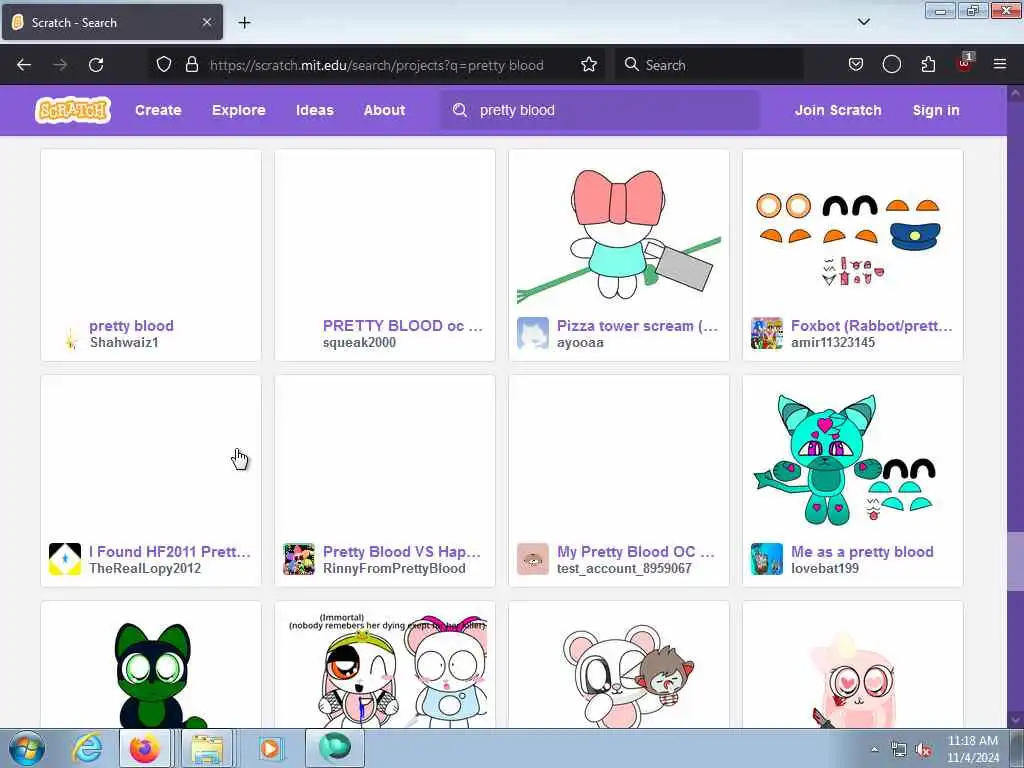Image resolution: width=1024 pixels, height=768 pixels.
Task: Click the '(Immortal)' two-characters thumbnail
Action: pos(385,668)
